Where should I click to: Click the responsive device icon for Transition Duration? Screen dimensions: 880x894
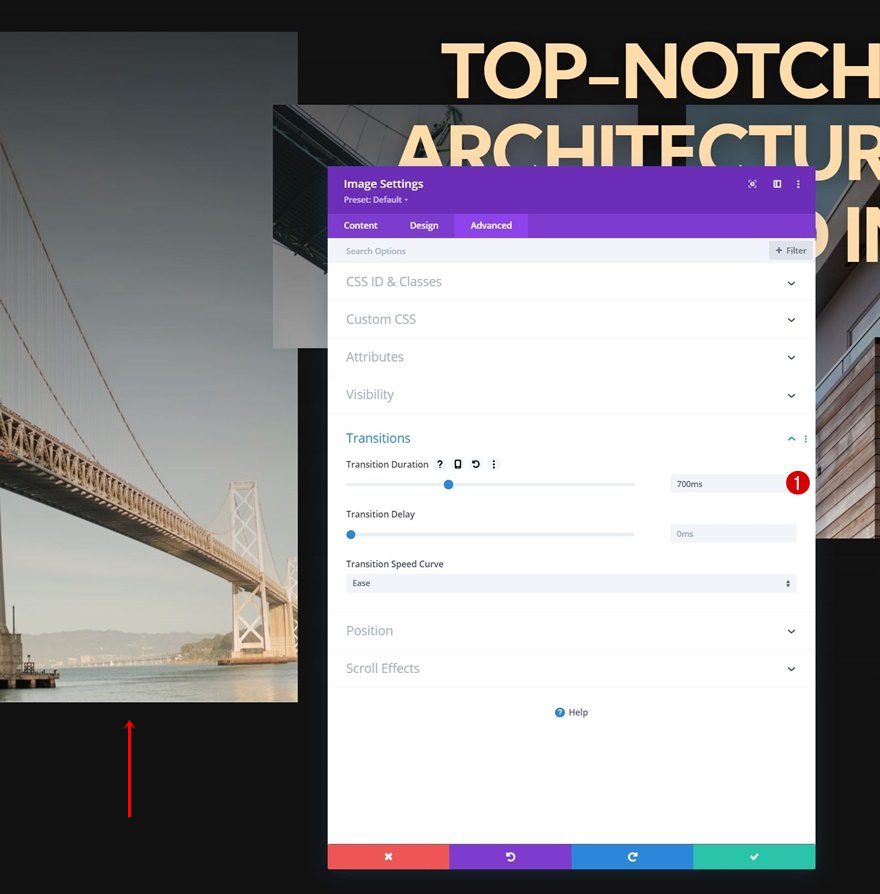pos(457,464)
